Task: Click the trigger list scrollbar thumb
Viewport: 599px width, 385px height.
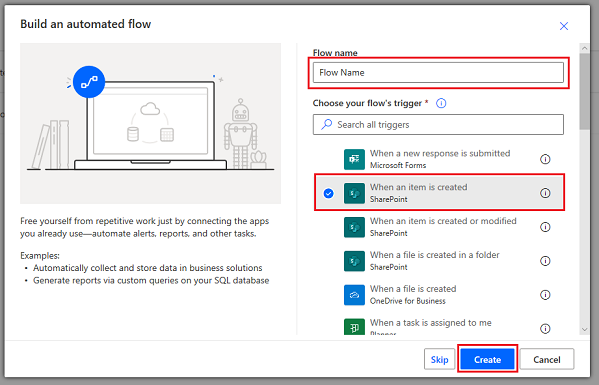Action: (584, 92)
